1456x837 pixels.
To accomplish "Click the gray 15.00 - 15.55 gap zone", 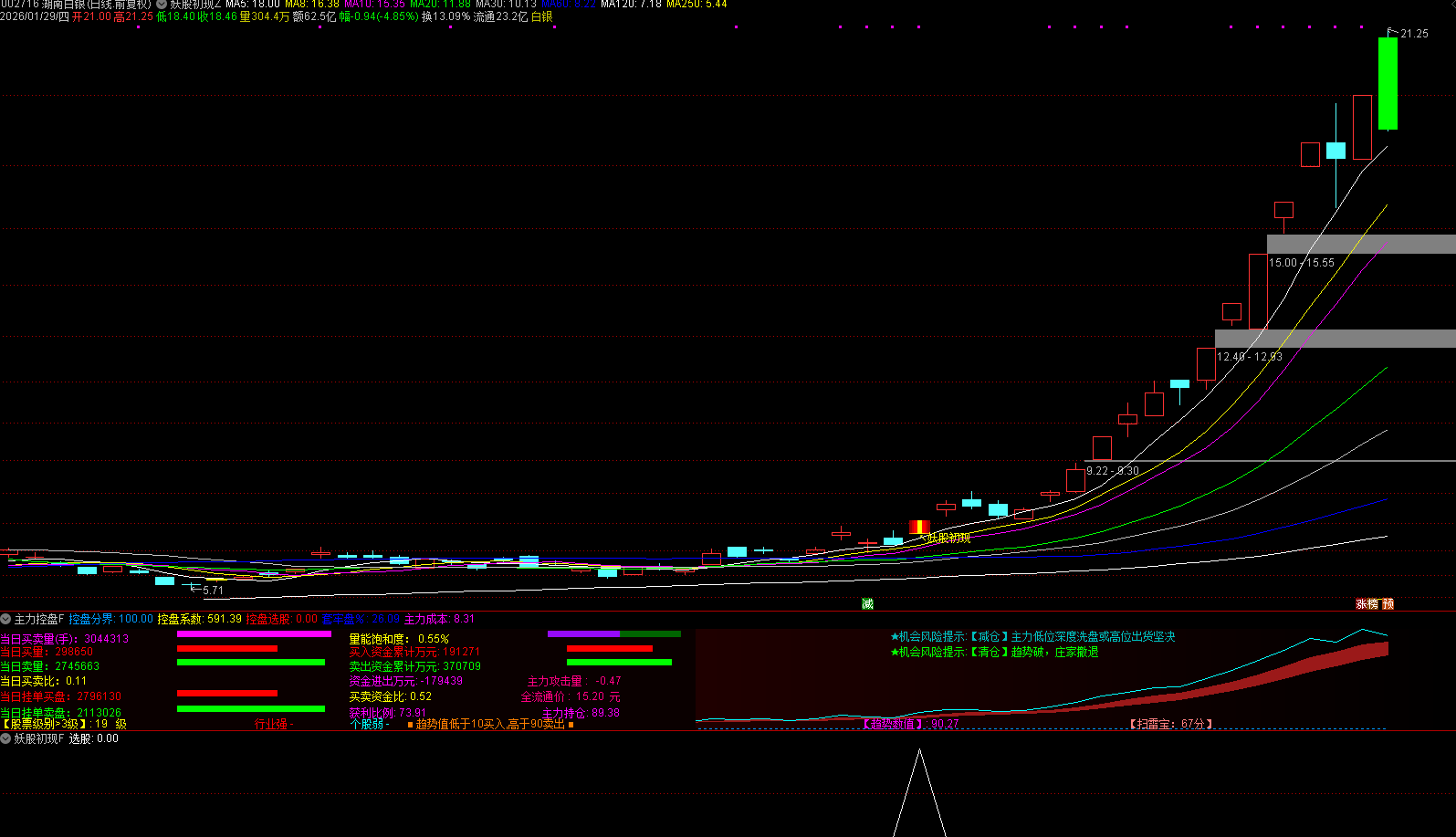I will [1361, 244].
